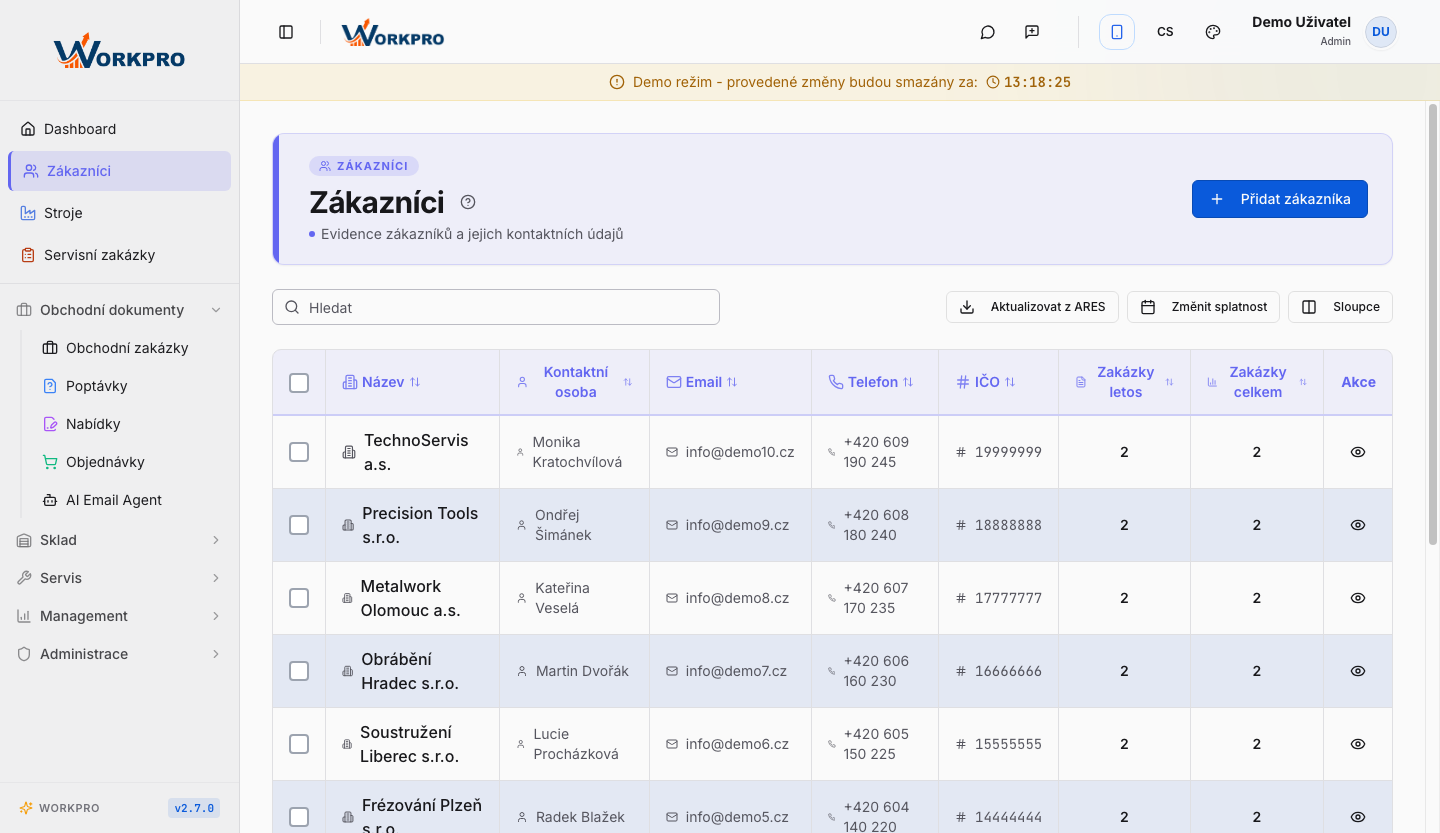Open AI Email Agent in the sidebar
This screenshot has width=1440, height=833.
[x=130, y=500]
